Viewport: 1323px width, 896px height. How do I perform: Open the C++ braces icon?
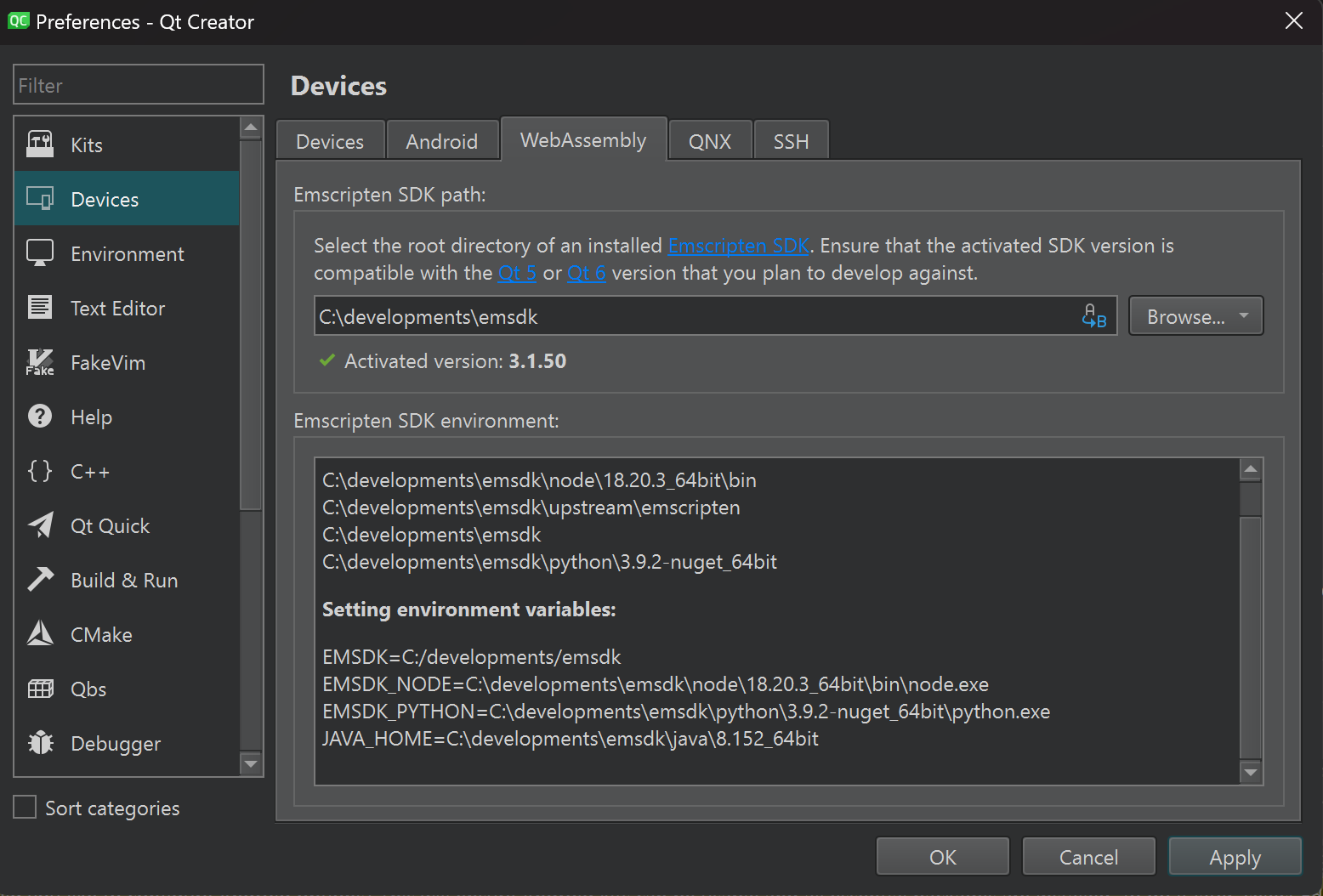click(x=40, y=471)
